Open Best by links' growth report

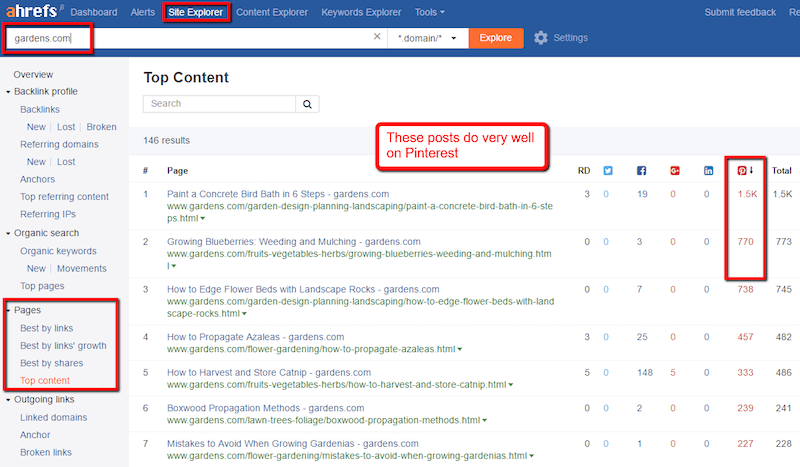coord(63,346)
